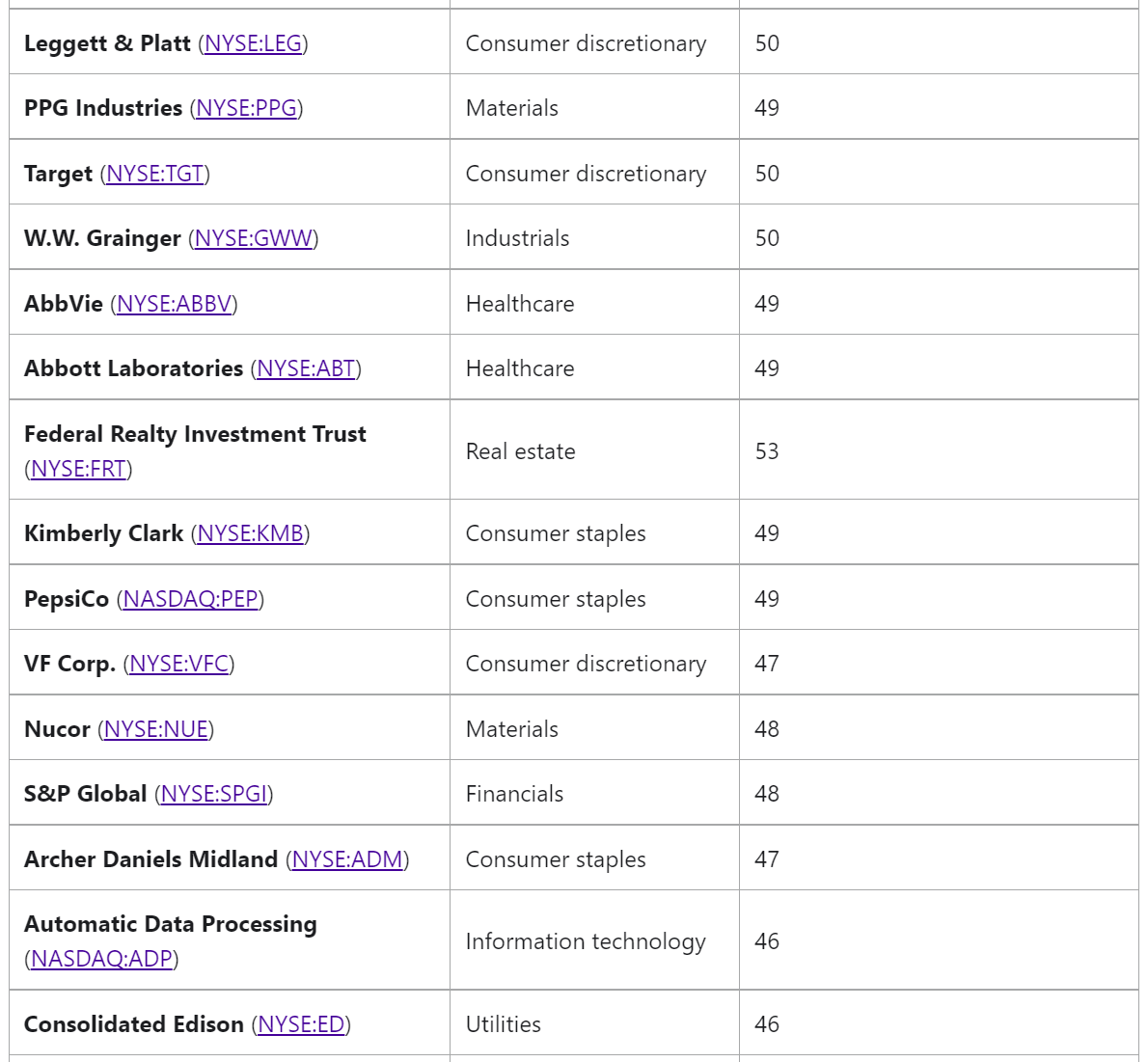Select the value 49 in PPG Industries row
The height and width of the screenshot is (1062, 1148).
tap(767, 108)
